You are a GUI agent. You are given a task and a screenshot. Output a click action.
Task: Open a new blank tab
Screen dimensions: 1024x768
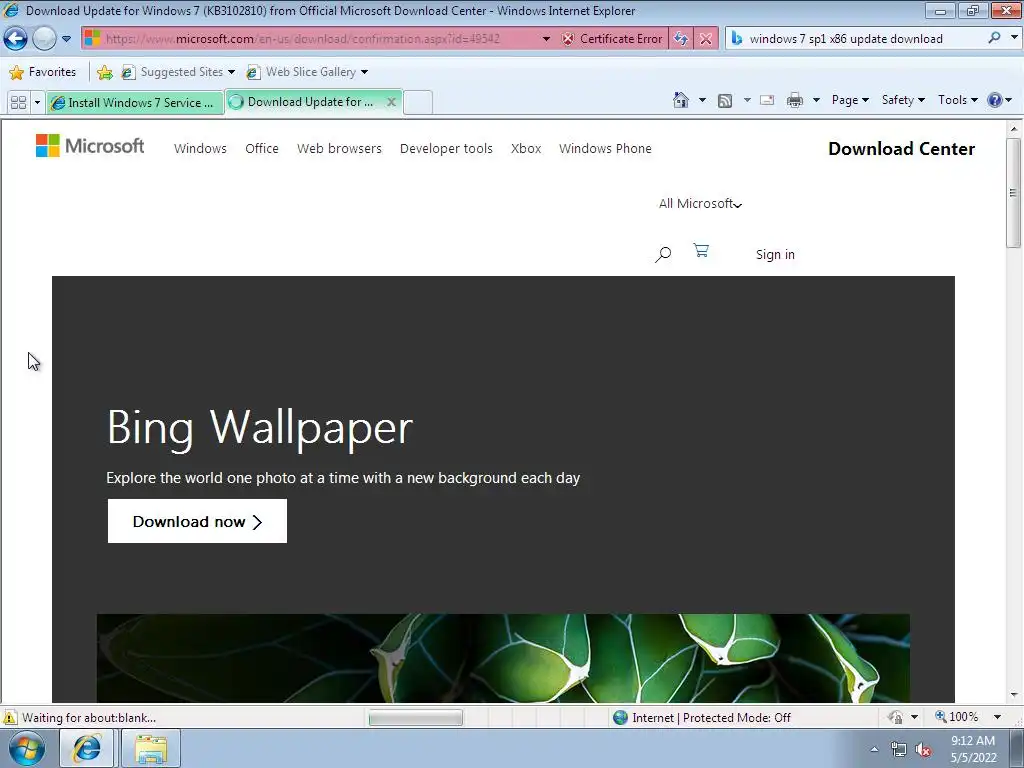coord(418,103)
